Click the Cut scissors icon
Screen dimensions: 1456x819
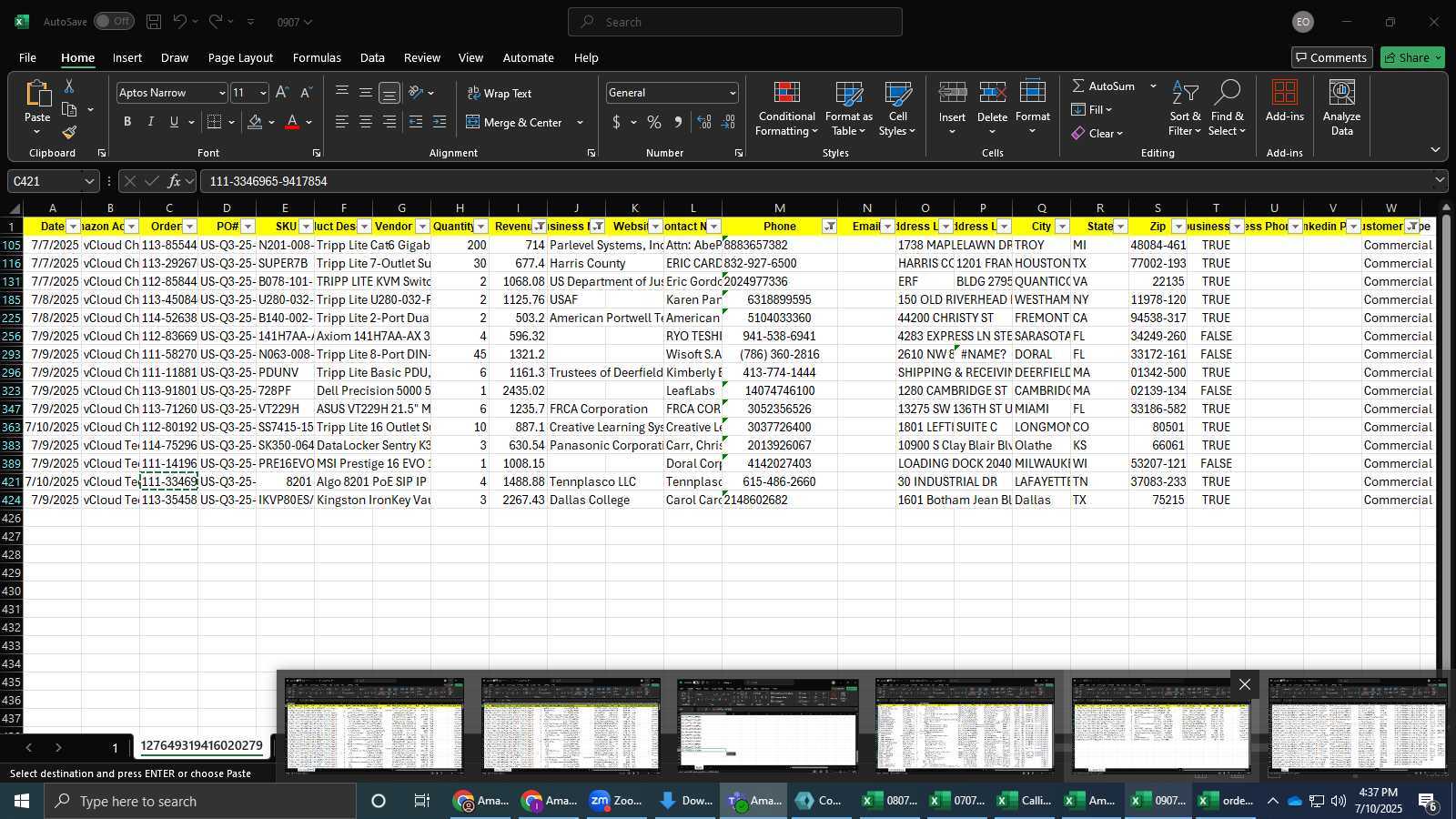pos(69,86)
